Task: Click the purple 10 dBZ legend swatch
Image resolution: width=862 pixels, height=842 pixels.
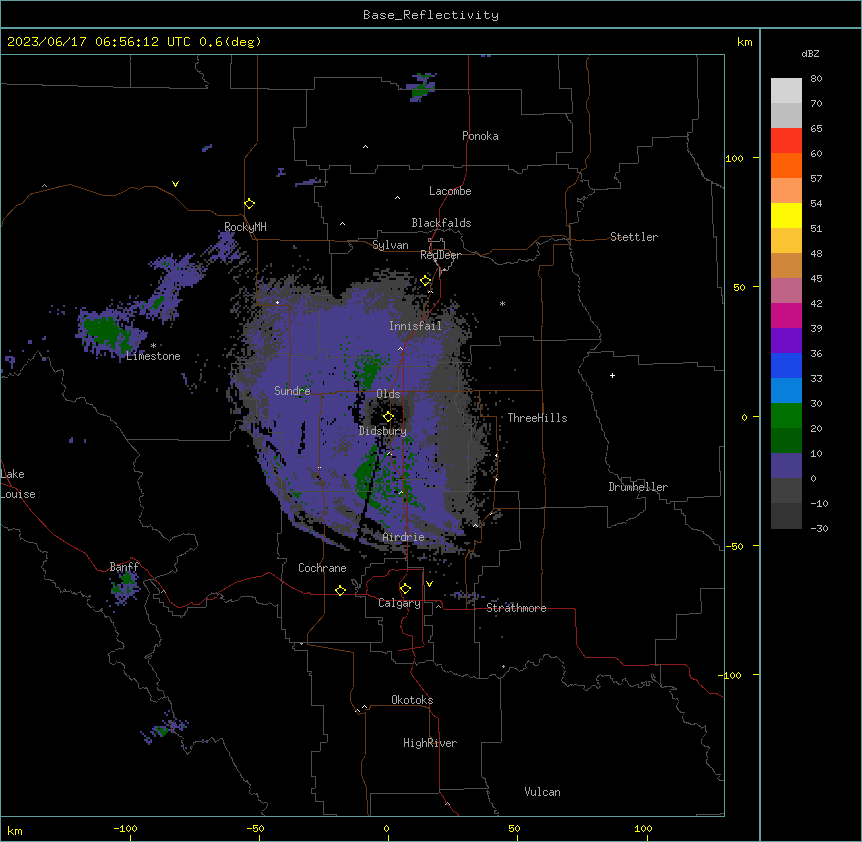Action: tap(786, 465)
